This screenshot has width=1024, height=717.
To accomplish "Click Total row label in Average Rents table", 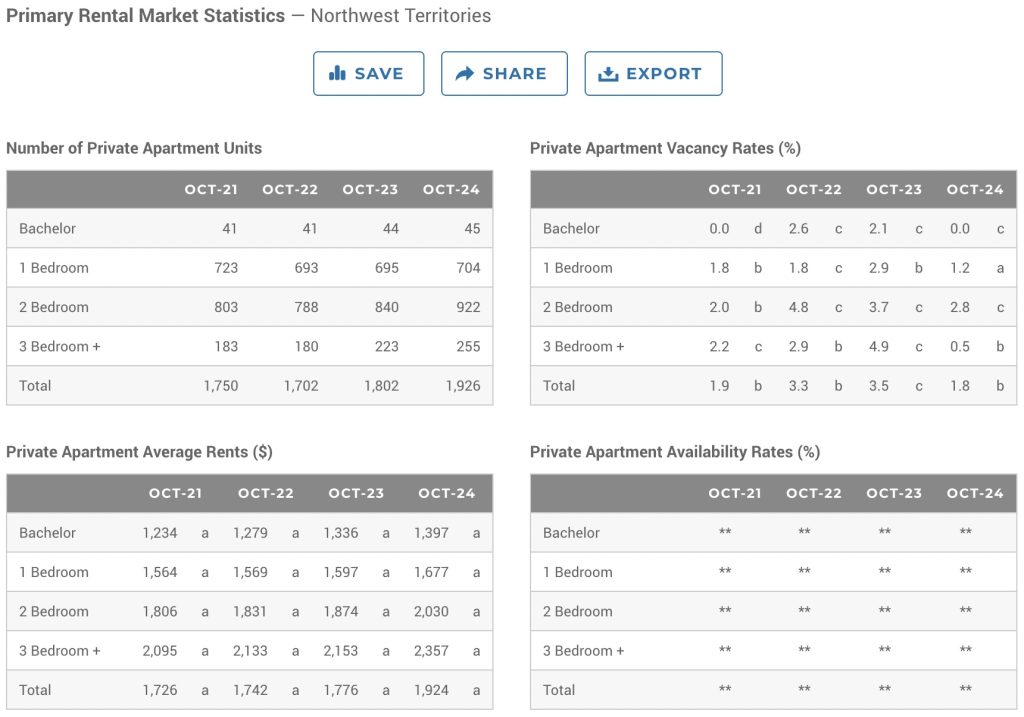I will pos(35,689).
